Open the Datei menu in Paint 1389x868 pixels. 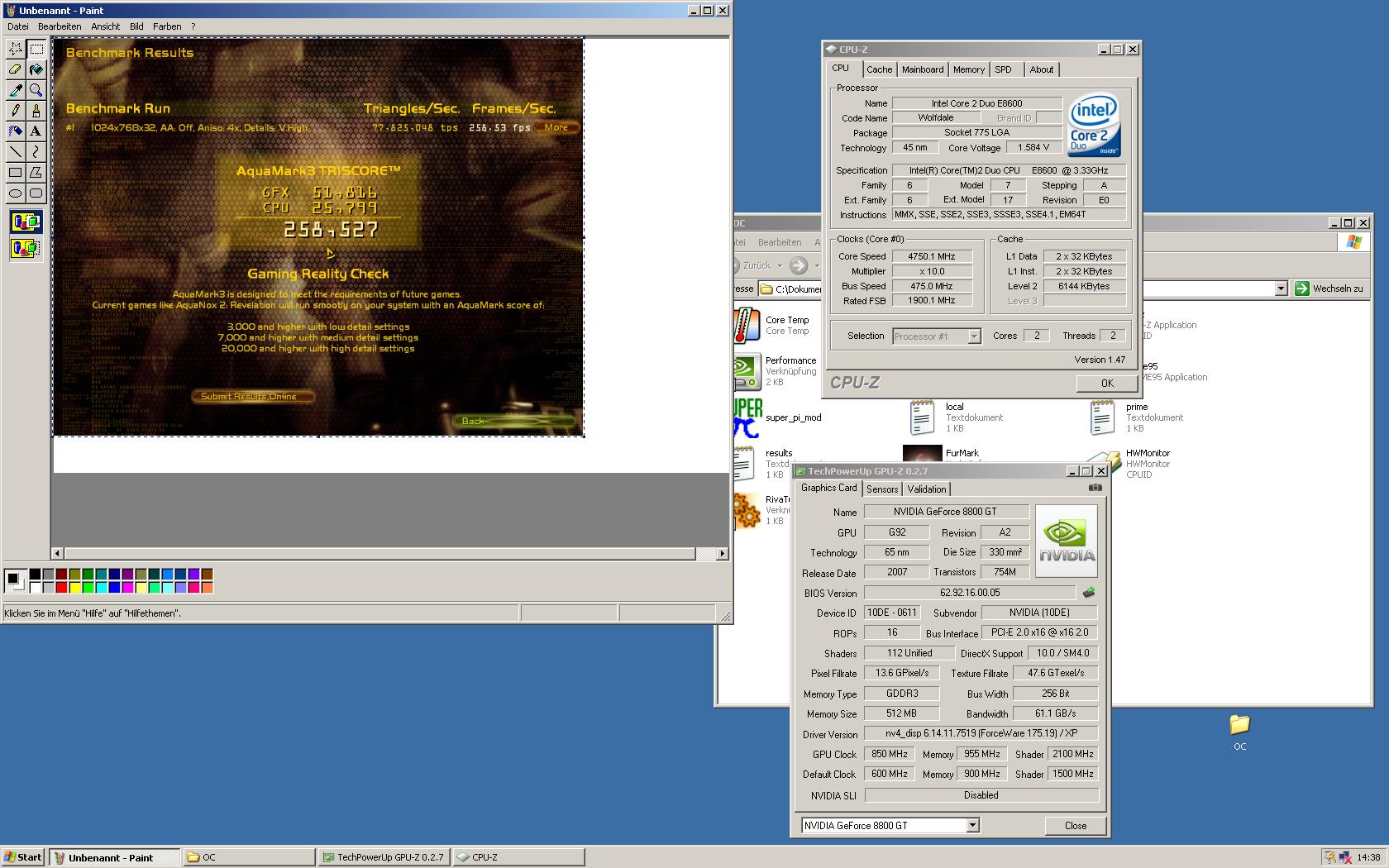pos(17,26)
